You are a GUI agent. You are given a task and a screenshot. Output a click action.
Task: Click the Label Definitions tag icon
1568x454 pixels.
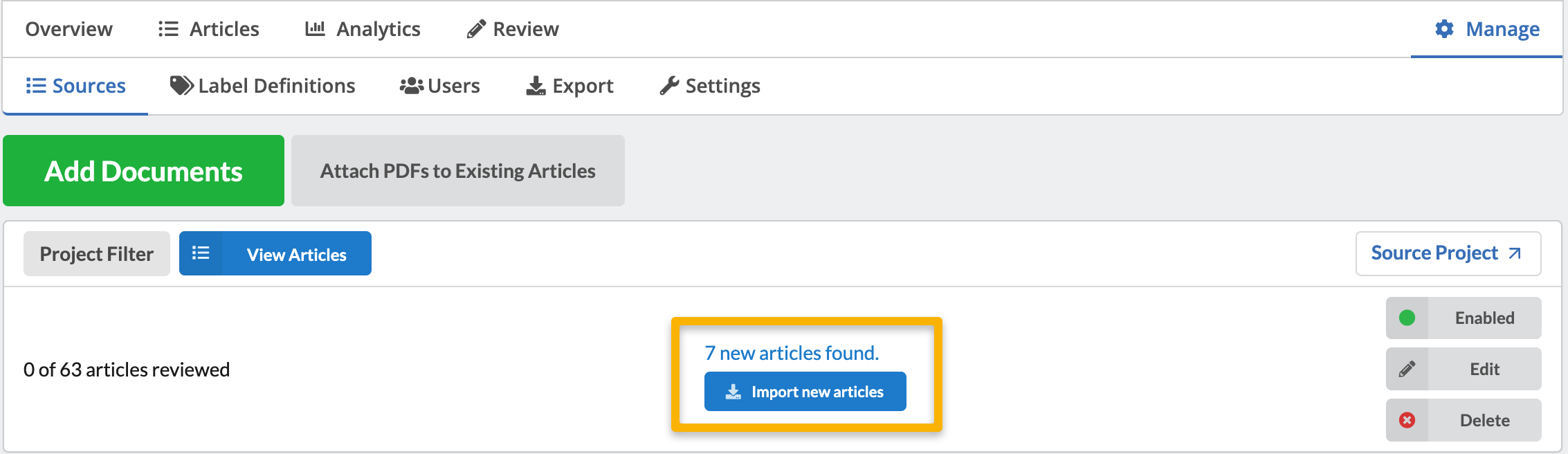181,86
